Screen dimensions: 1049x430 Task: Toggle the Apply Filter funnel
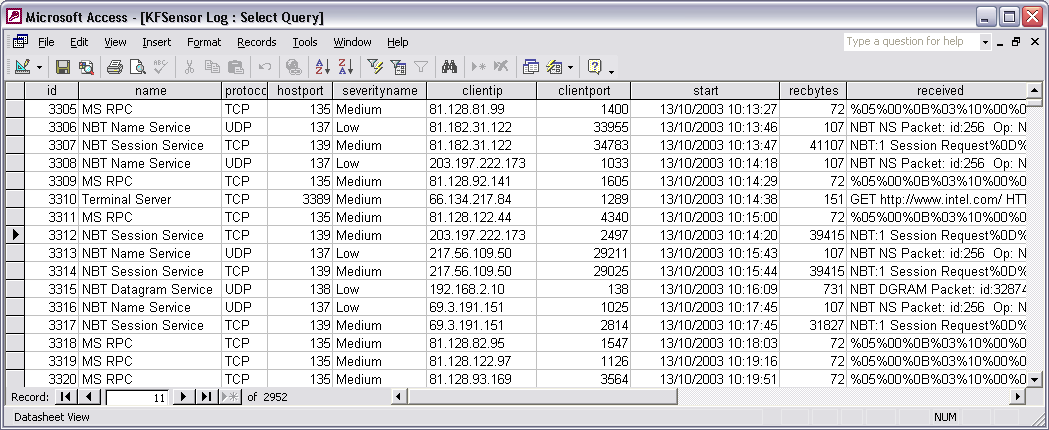pos(421,67)
